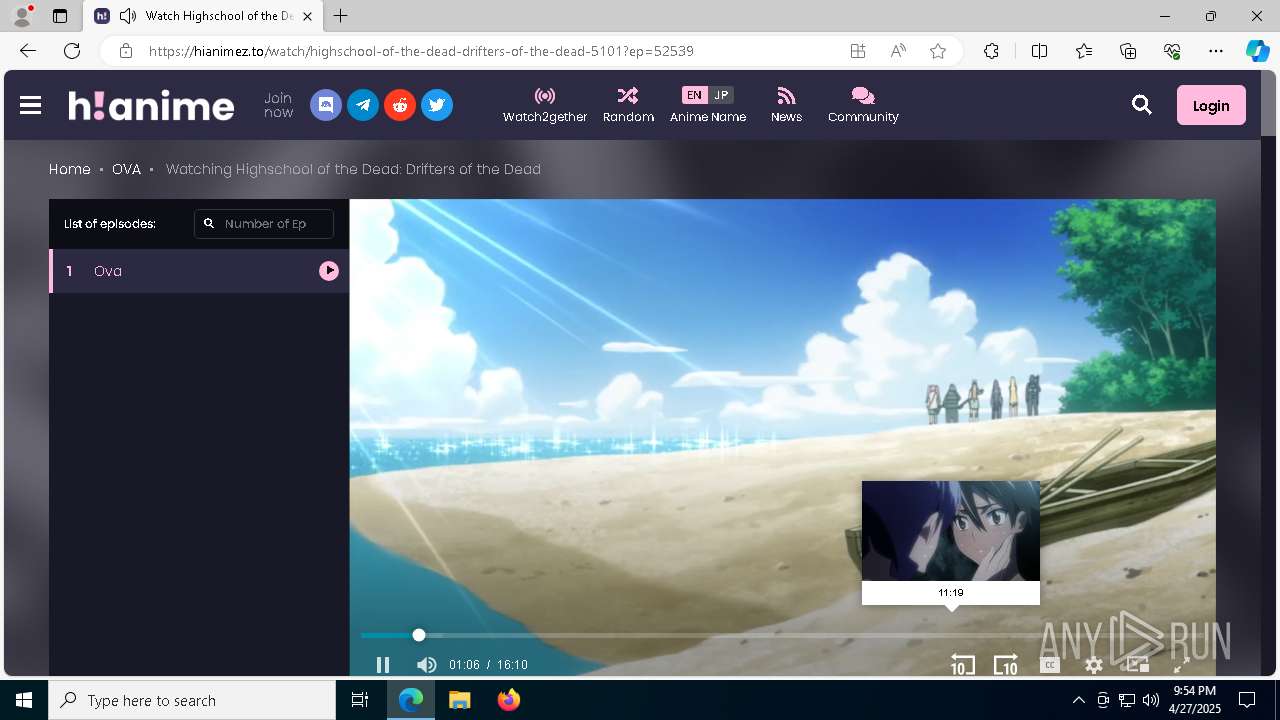Go to Home breadcrumb
Viewport: 1280px width, 720px height.
pyautogui.click(x=70, y=169)
